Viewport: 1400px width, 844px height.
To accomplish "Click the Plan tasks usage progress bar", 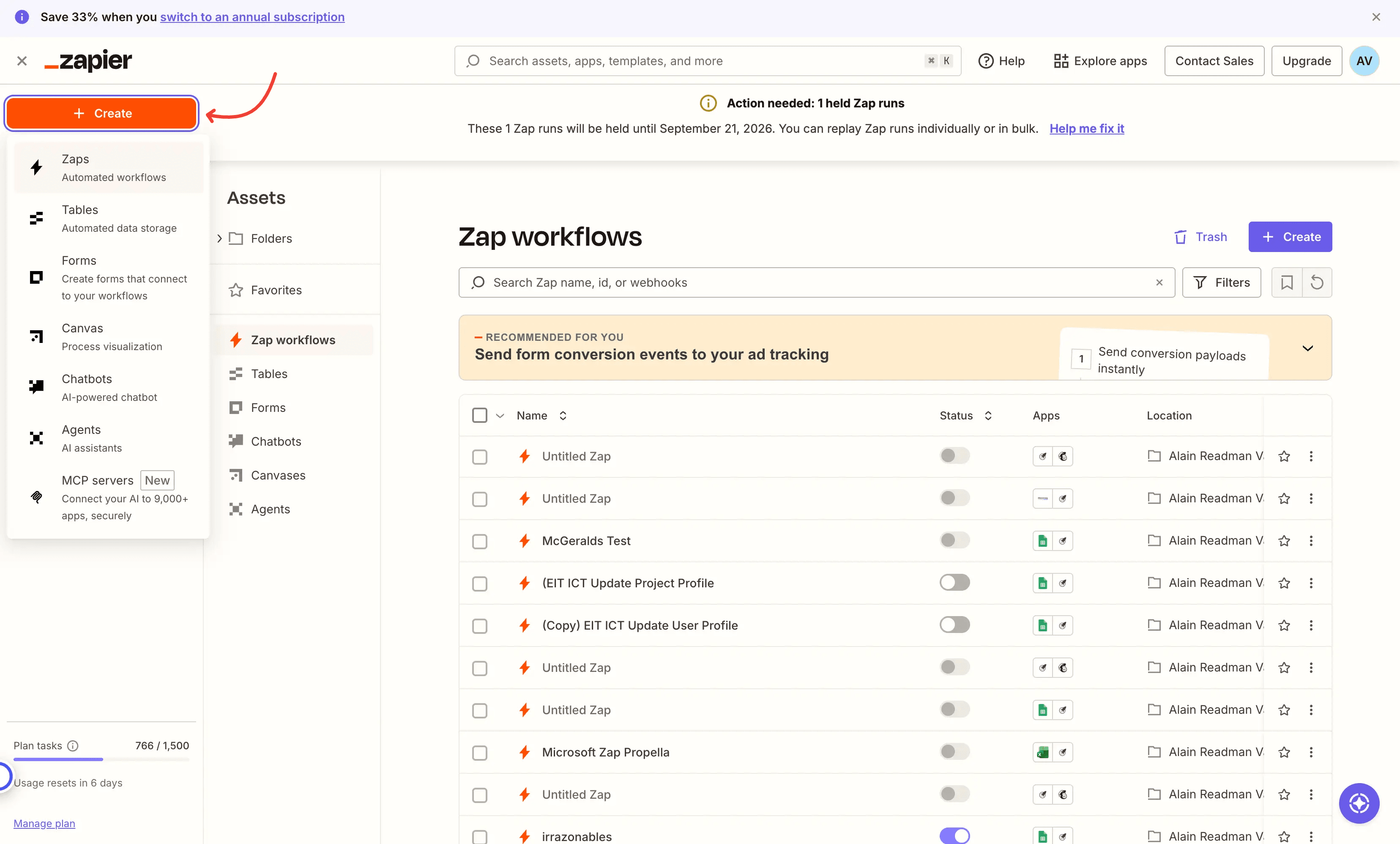I will tap(102, 759).
